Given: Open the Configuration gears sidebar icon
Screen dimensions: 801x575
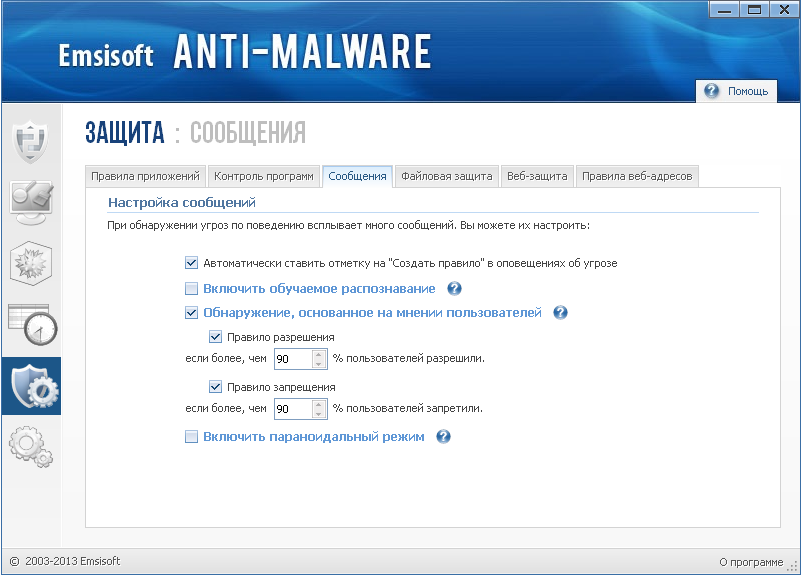Looking at the screenshot, I should click(31, 447).
